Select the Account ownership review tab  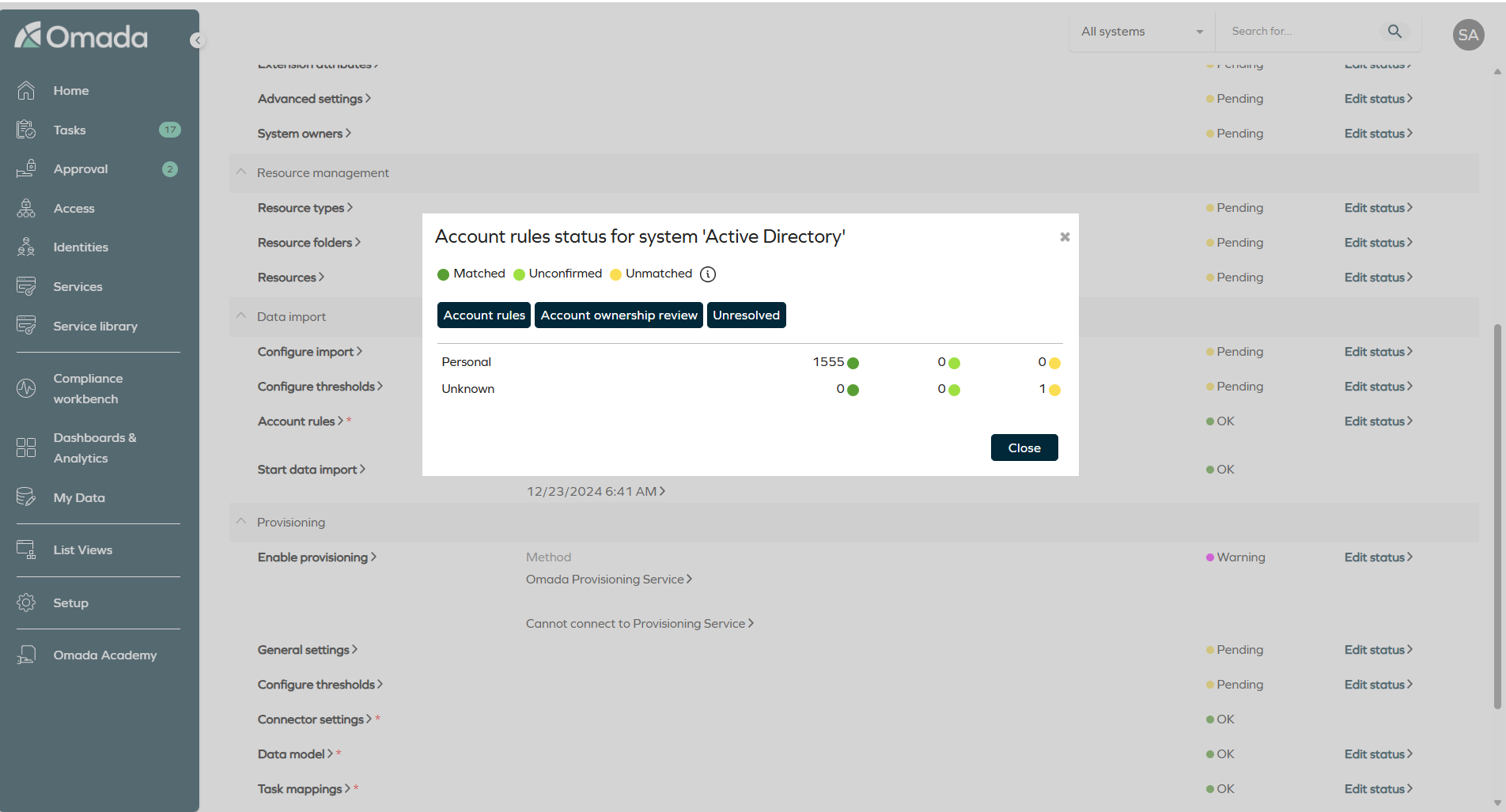(619, 315)
